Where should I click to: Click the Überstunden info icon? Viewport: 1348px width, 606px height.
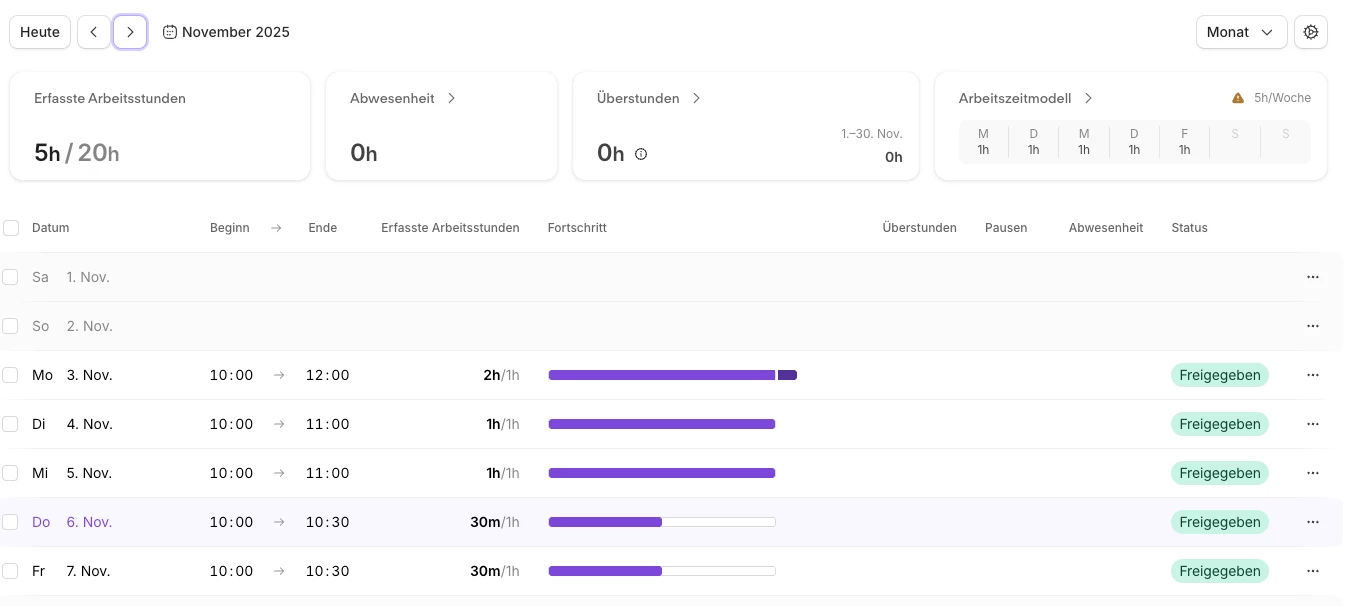click(641, 154)
